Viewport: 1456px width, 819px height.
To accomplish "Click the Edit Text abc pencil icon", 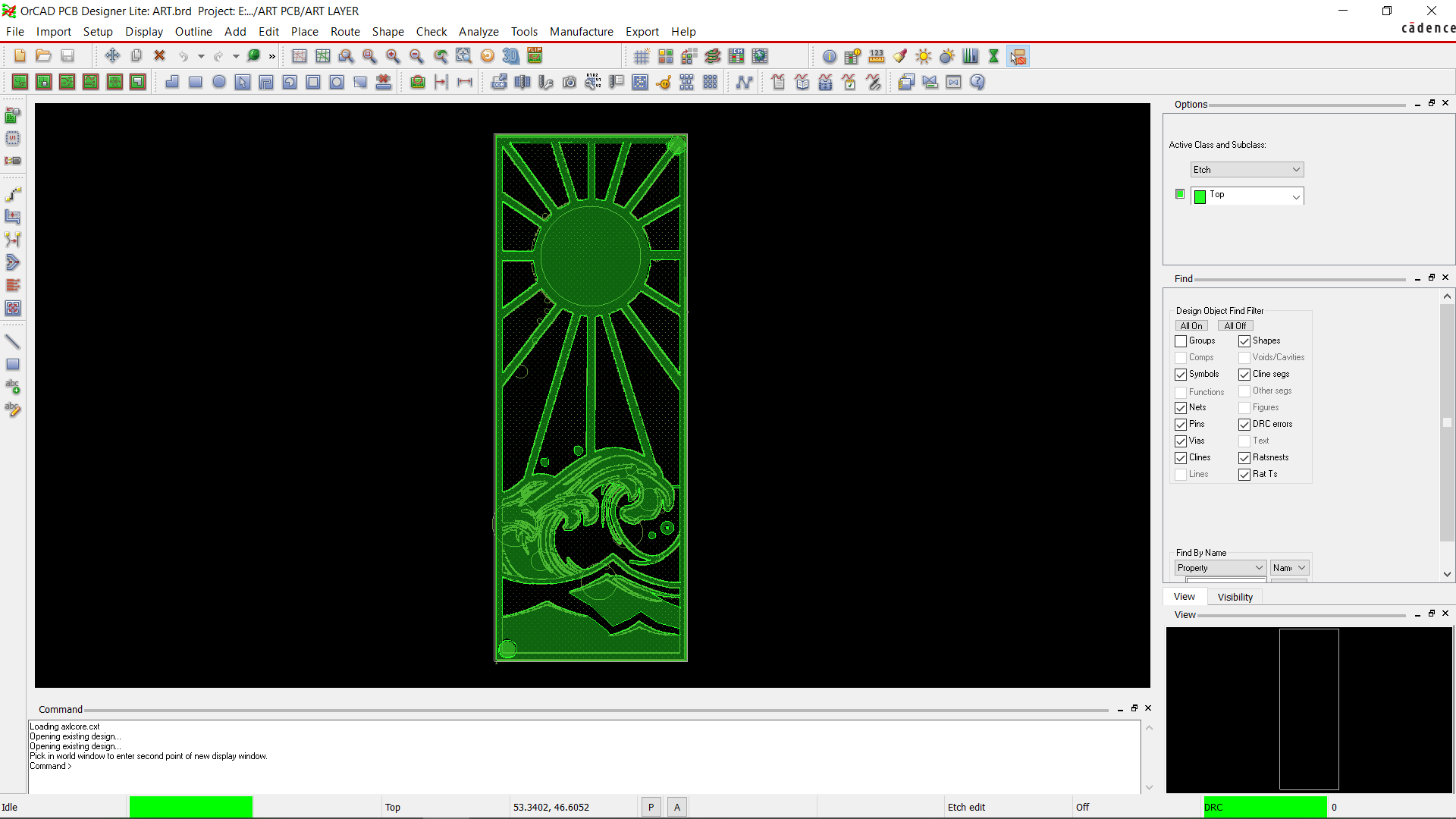I will pyautogui.click(x=13, y=409).
